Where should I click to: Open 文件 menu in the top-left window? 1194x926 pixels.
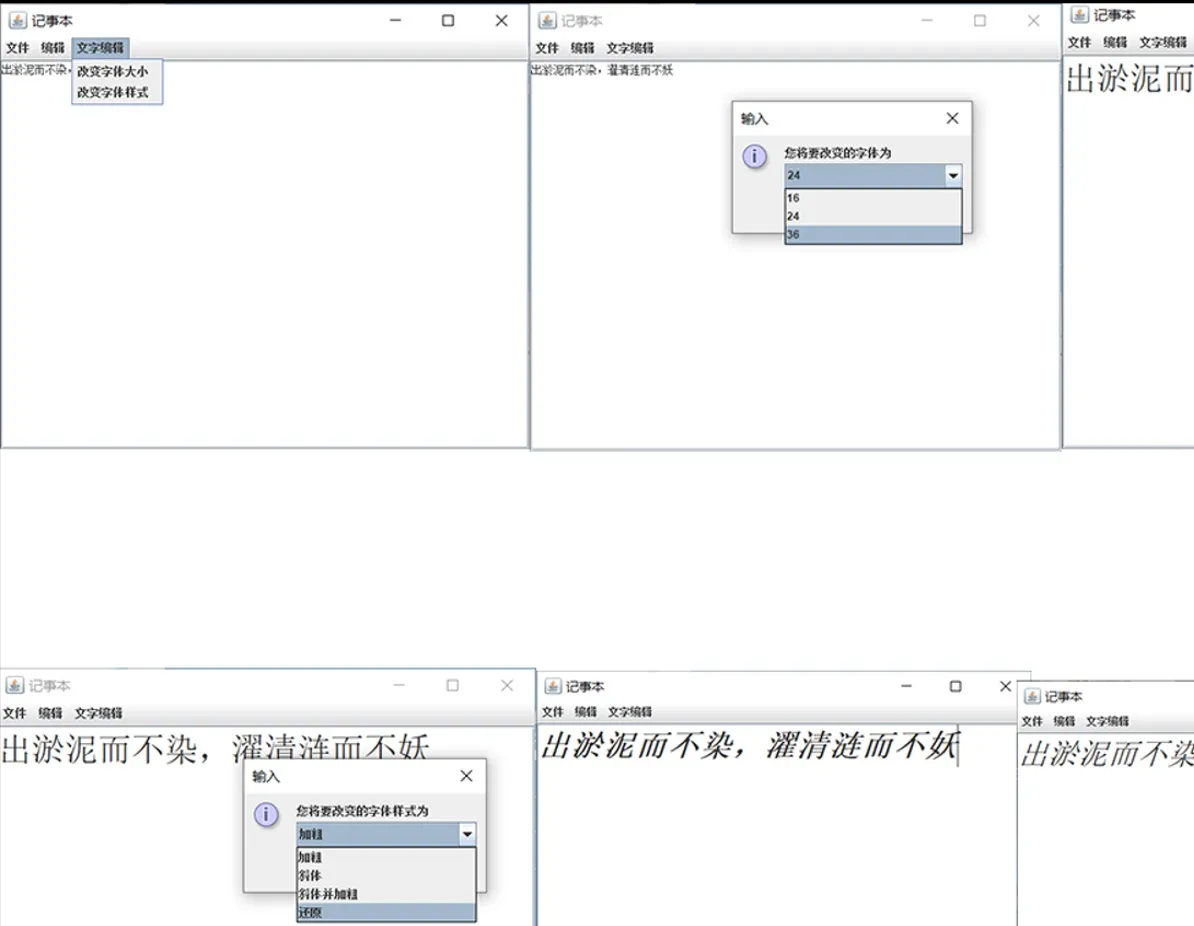[18, 48]
